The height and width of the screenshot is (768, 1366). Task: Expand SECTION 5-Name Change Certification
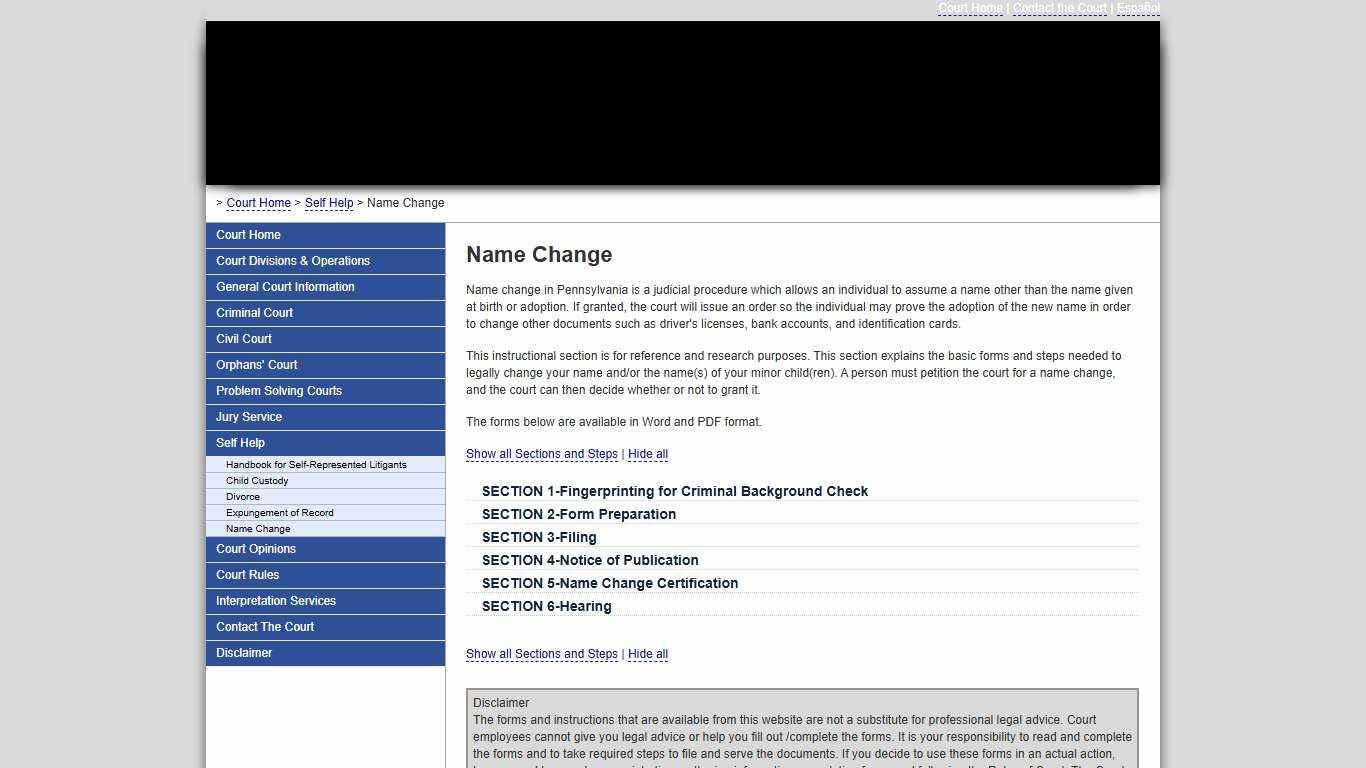pos(609,583)
